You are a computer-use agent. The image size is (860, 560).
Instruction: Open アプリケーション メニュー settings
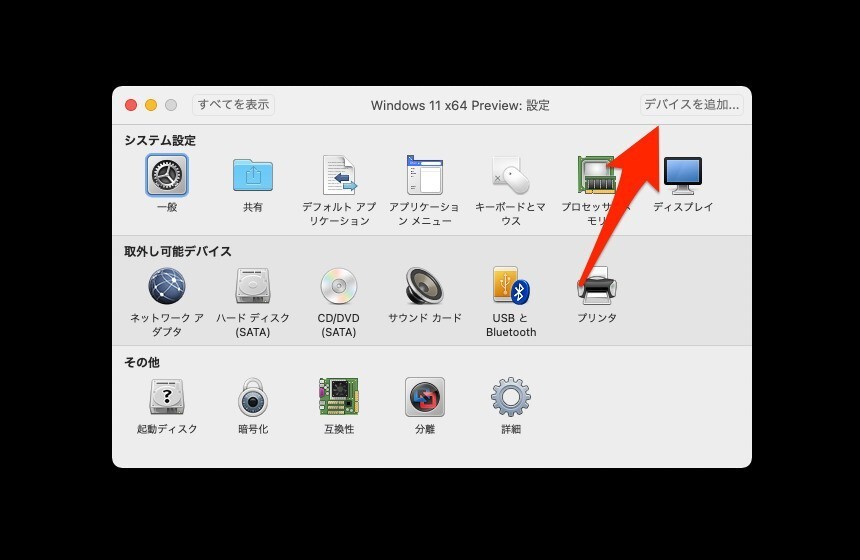tap(425, 175)
